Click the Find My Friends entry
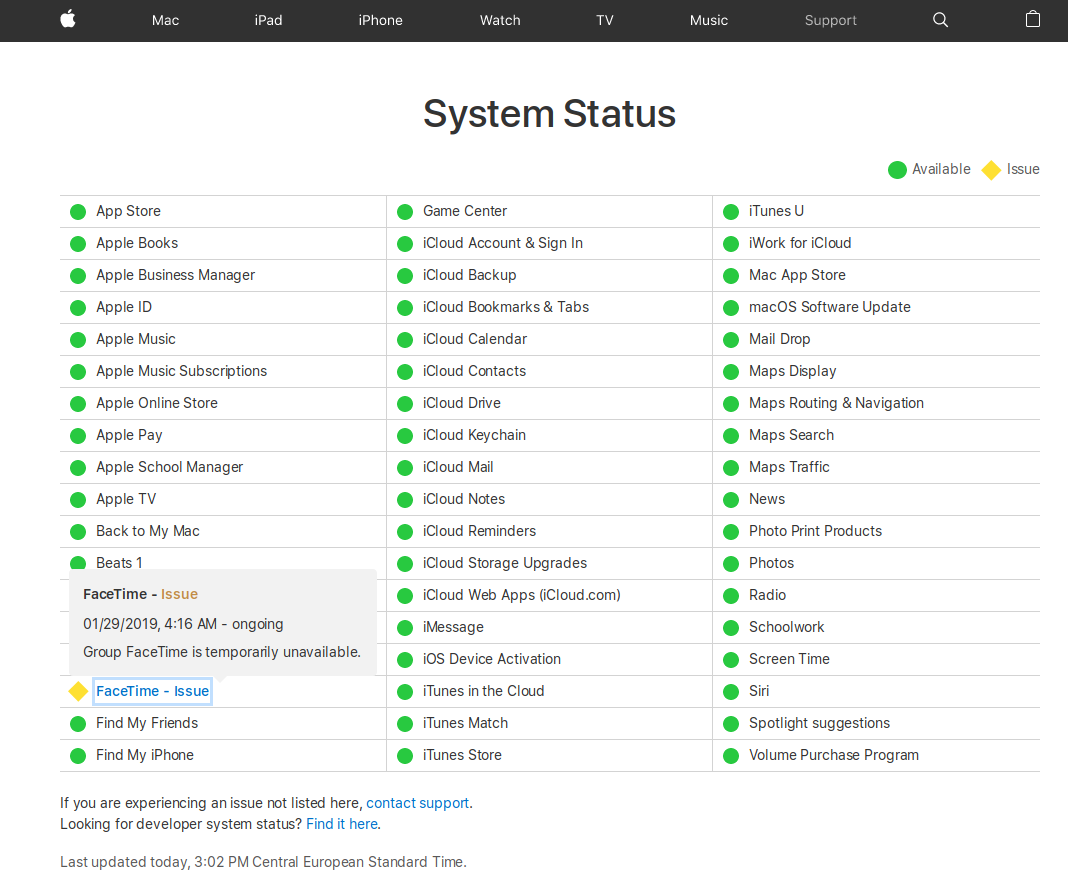 (147, 723)
